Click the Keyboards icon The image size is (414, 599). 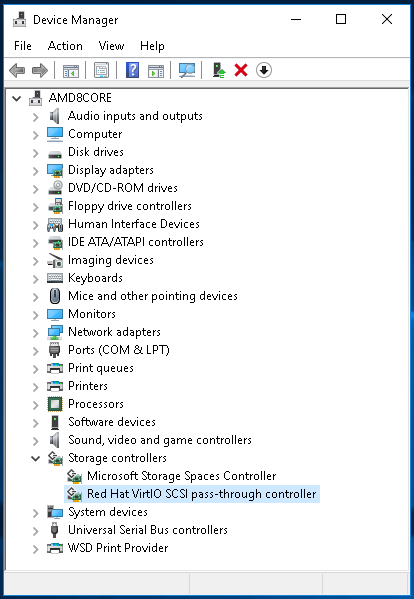coord(55,278)
